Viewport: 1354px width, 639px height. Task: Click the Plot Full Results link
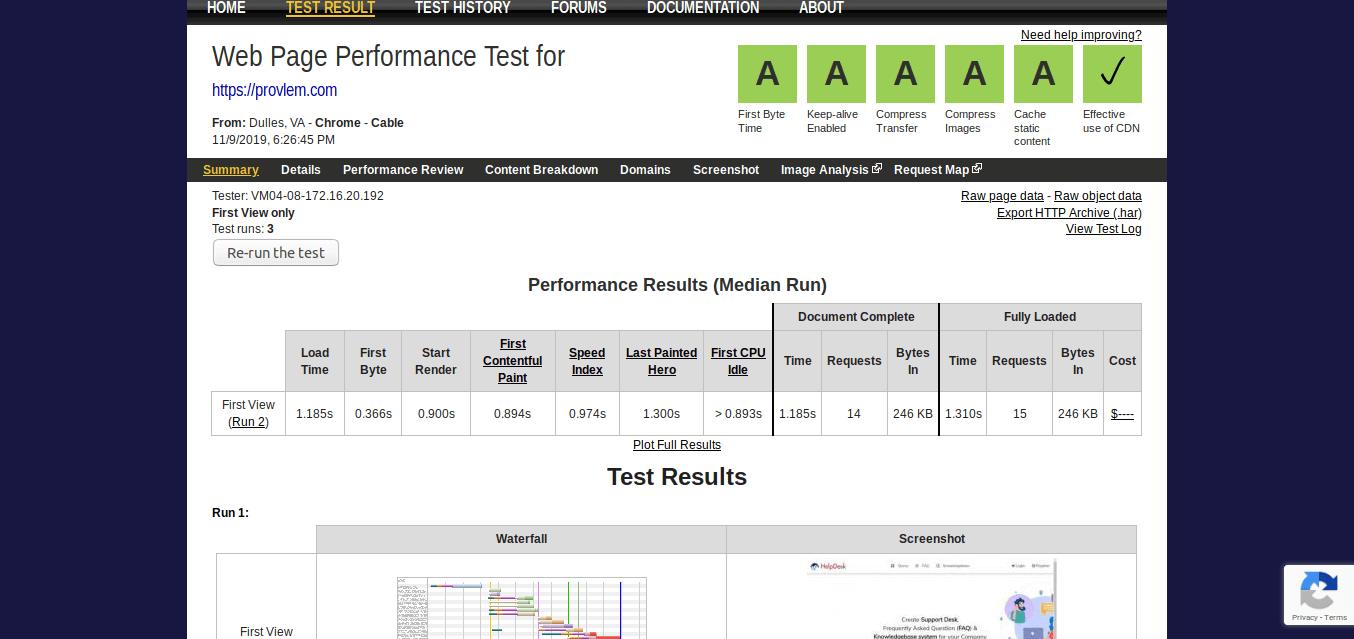677,445
